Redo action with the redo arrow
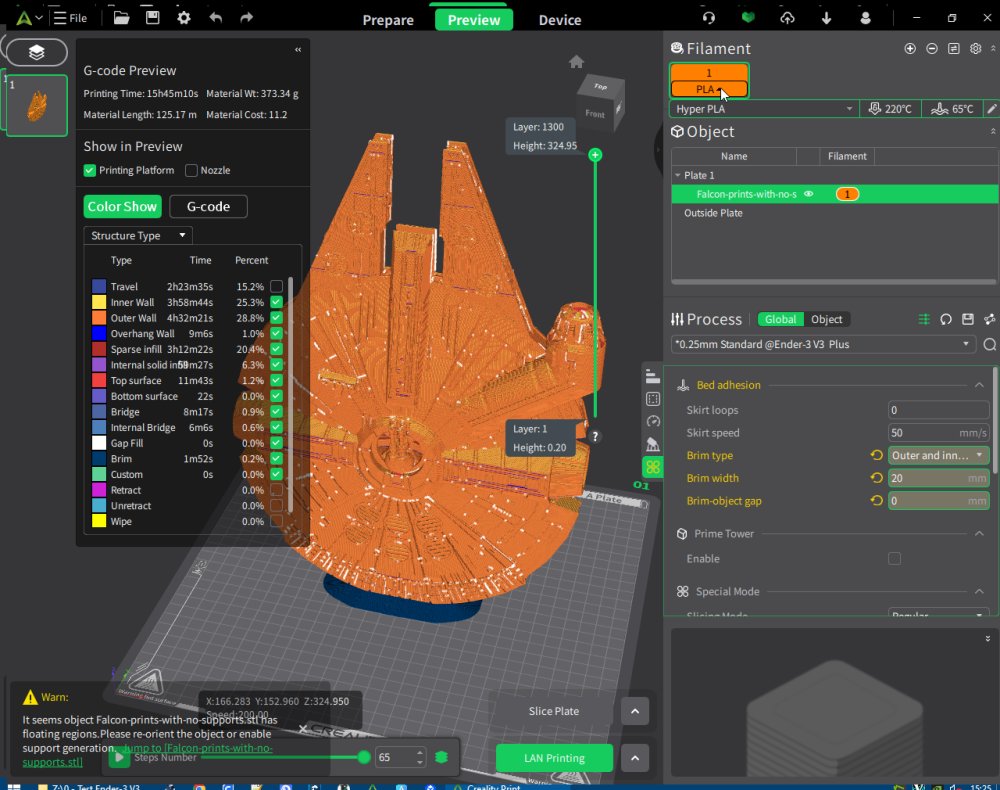Viewport: 1000px width, 790px height. (246, 18)
